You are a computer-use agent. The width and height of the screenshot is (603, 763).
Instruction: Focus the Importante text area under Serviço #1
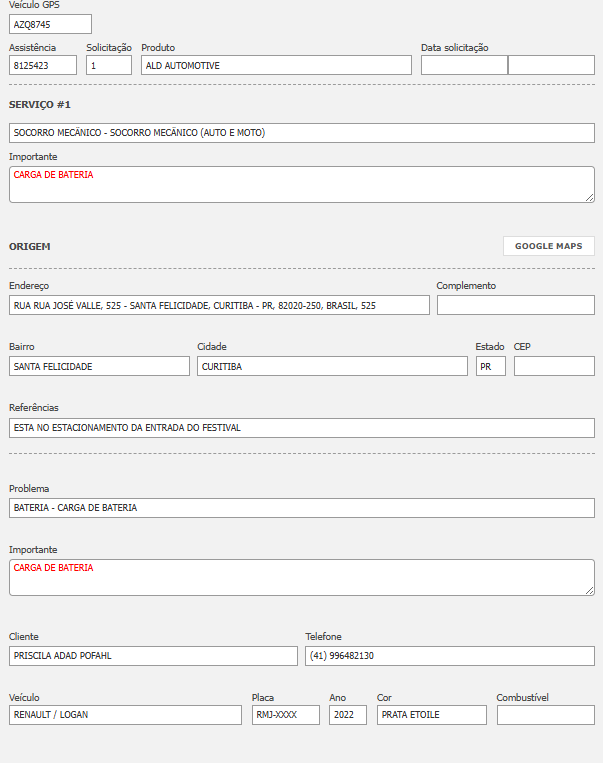point(301,184)
